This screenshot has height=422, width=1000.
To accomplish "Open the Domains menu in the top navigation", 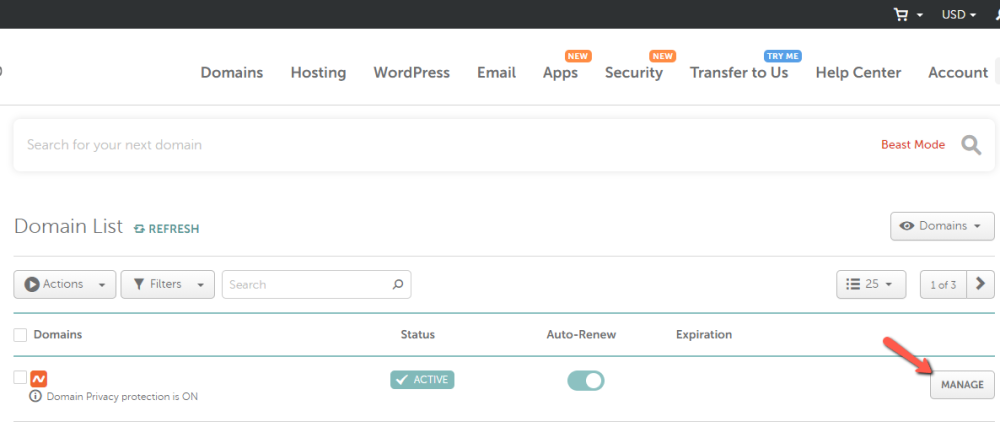I will [232, 73].
